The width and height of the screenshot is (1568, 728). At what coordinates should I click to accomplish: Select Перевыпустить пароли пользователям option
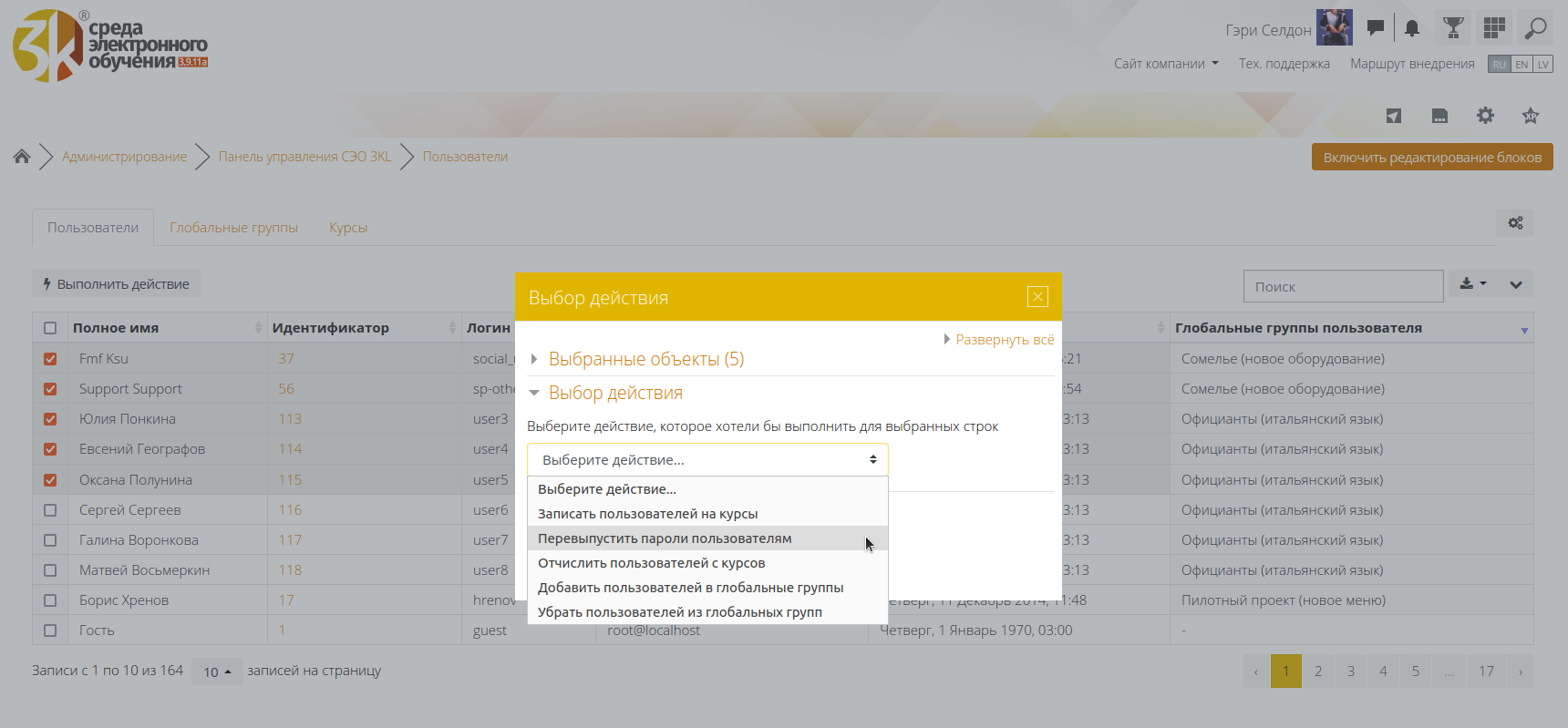[665, 538]
